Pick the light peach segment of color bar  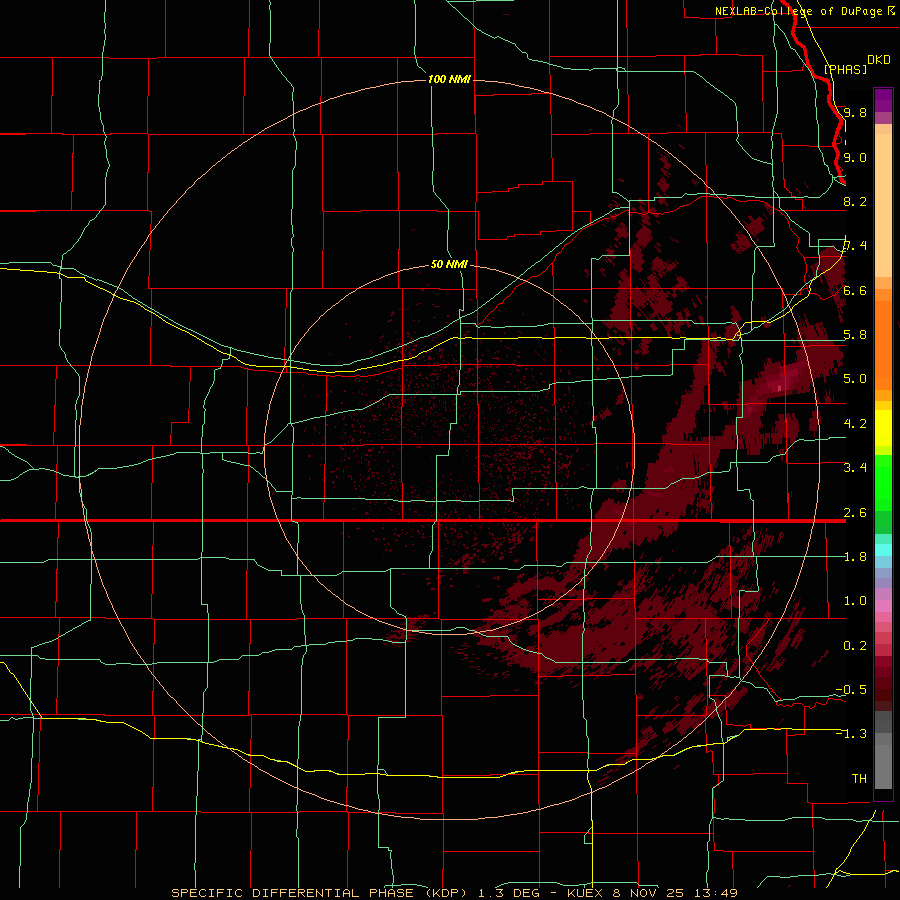tap(883, 207)
